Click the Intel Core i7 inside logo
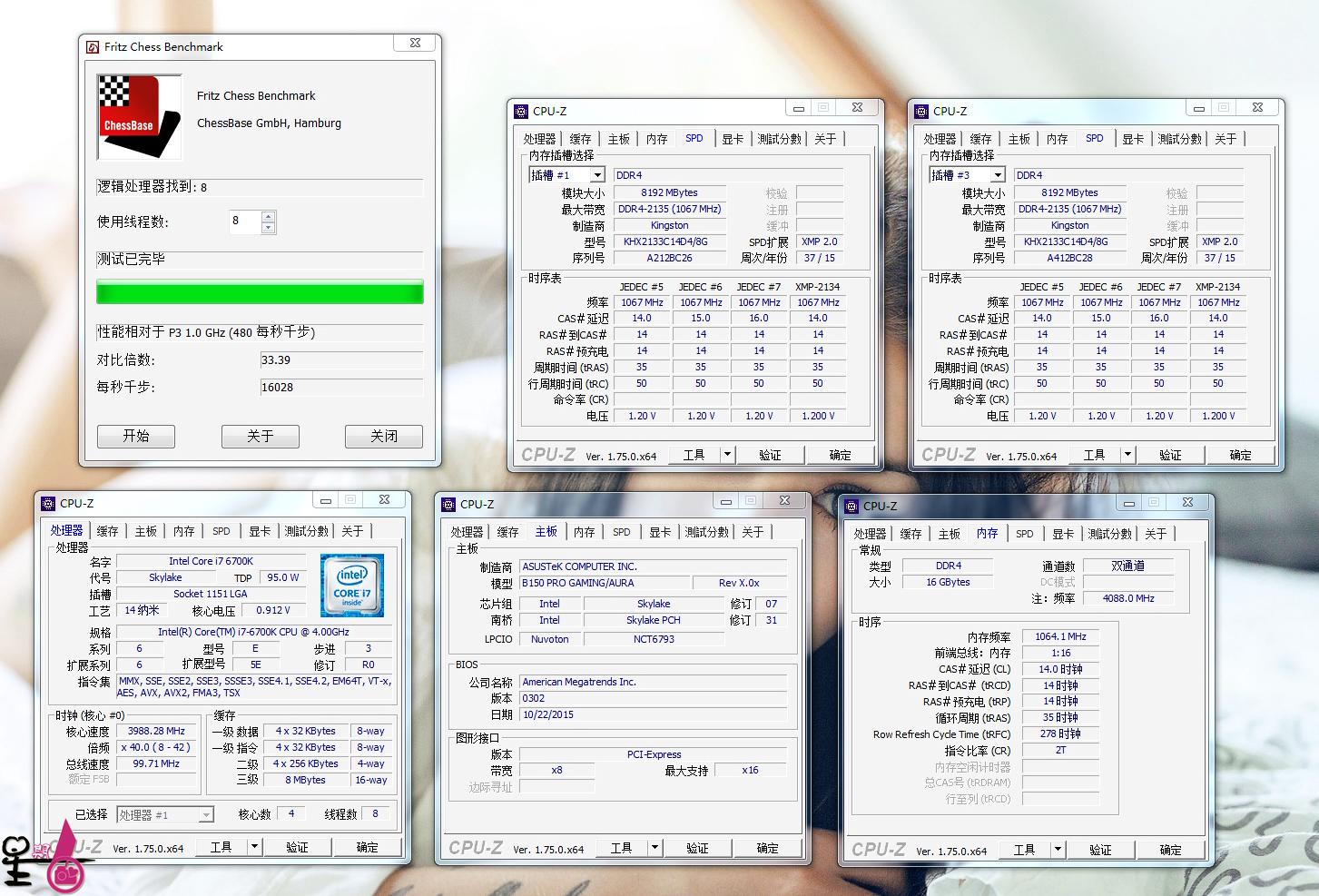1319x896 pixels. tap(352, 585)
